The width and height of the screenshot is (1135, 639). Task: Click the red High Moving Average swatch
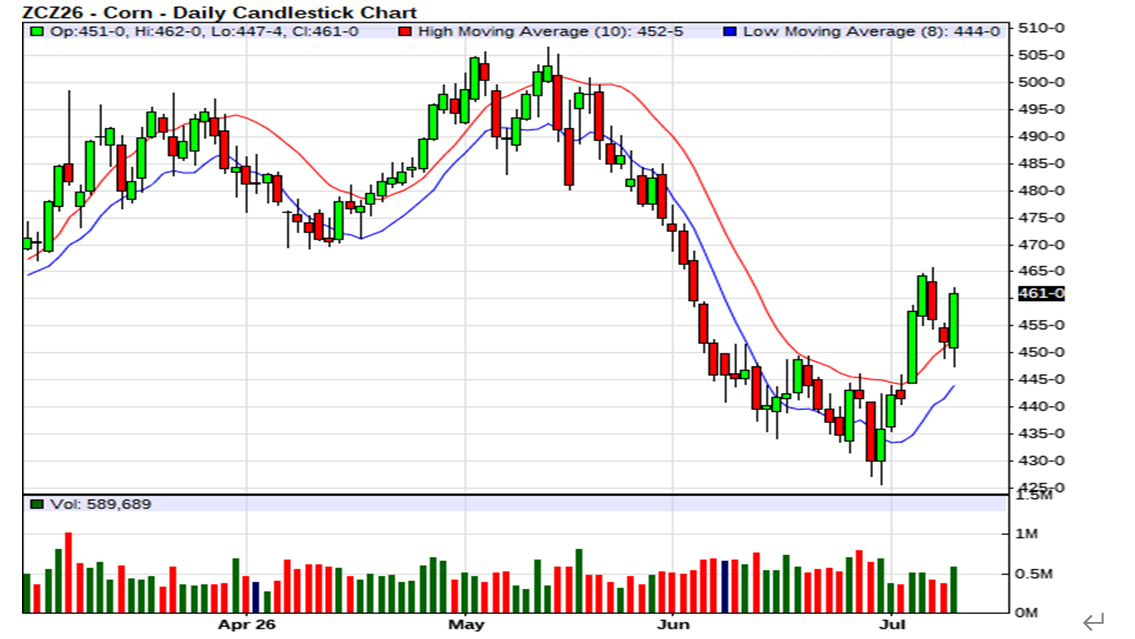[405, 32]
